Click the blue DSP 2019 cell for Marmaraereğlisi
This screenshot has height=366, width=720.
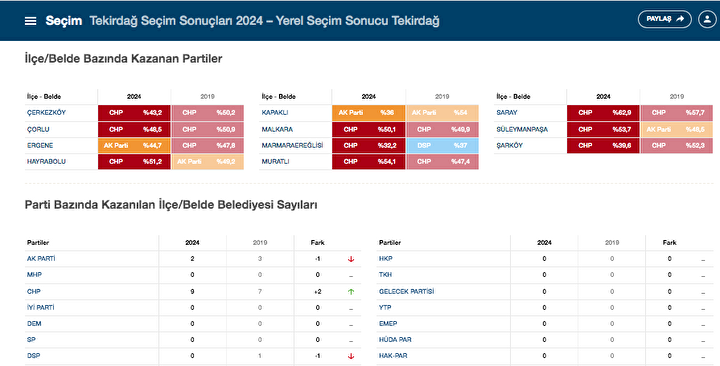tap(442, 146)
